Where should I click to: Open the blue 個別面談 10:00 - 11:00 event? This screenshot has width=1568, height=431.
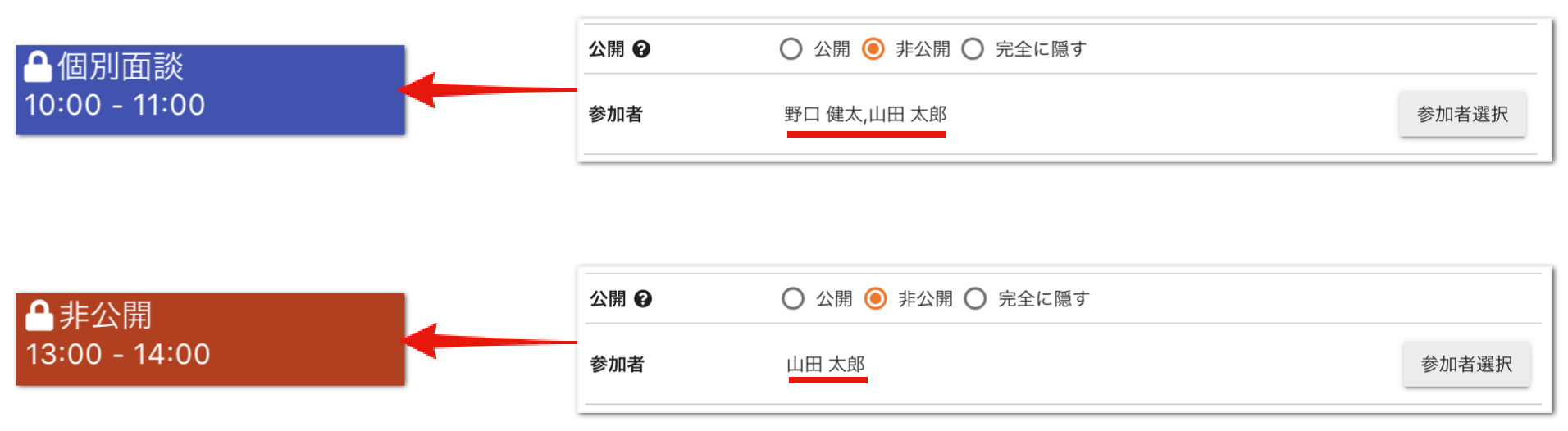coord(210,89)
